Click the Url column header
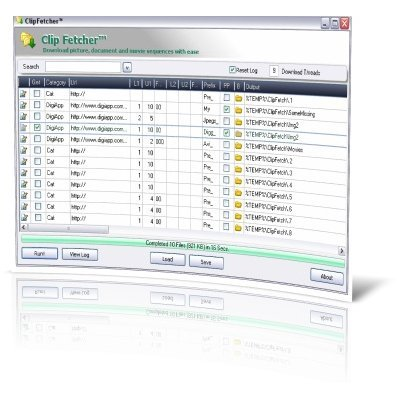This screenshot has height=400, width=400. point(99,83)
